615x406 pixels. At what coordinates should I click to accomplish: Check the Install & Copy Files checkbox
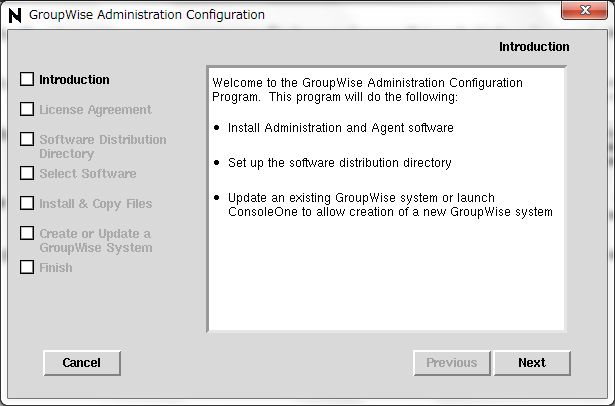click(27, 203)
